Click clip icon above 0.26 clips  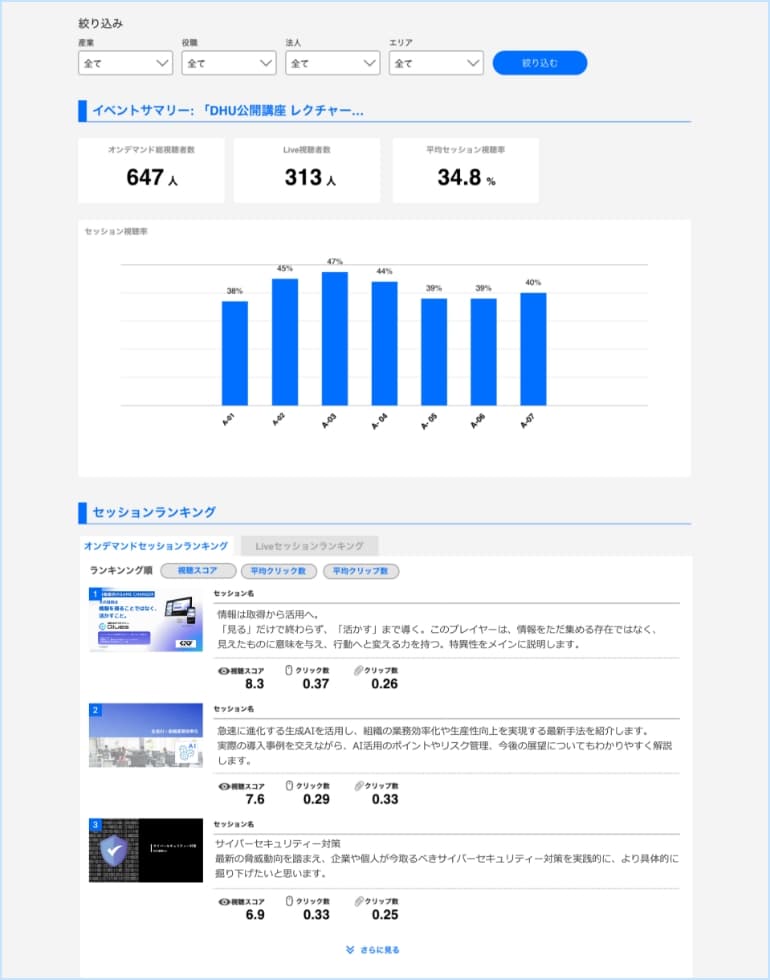(358, 670)
